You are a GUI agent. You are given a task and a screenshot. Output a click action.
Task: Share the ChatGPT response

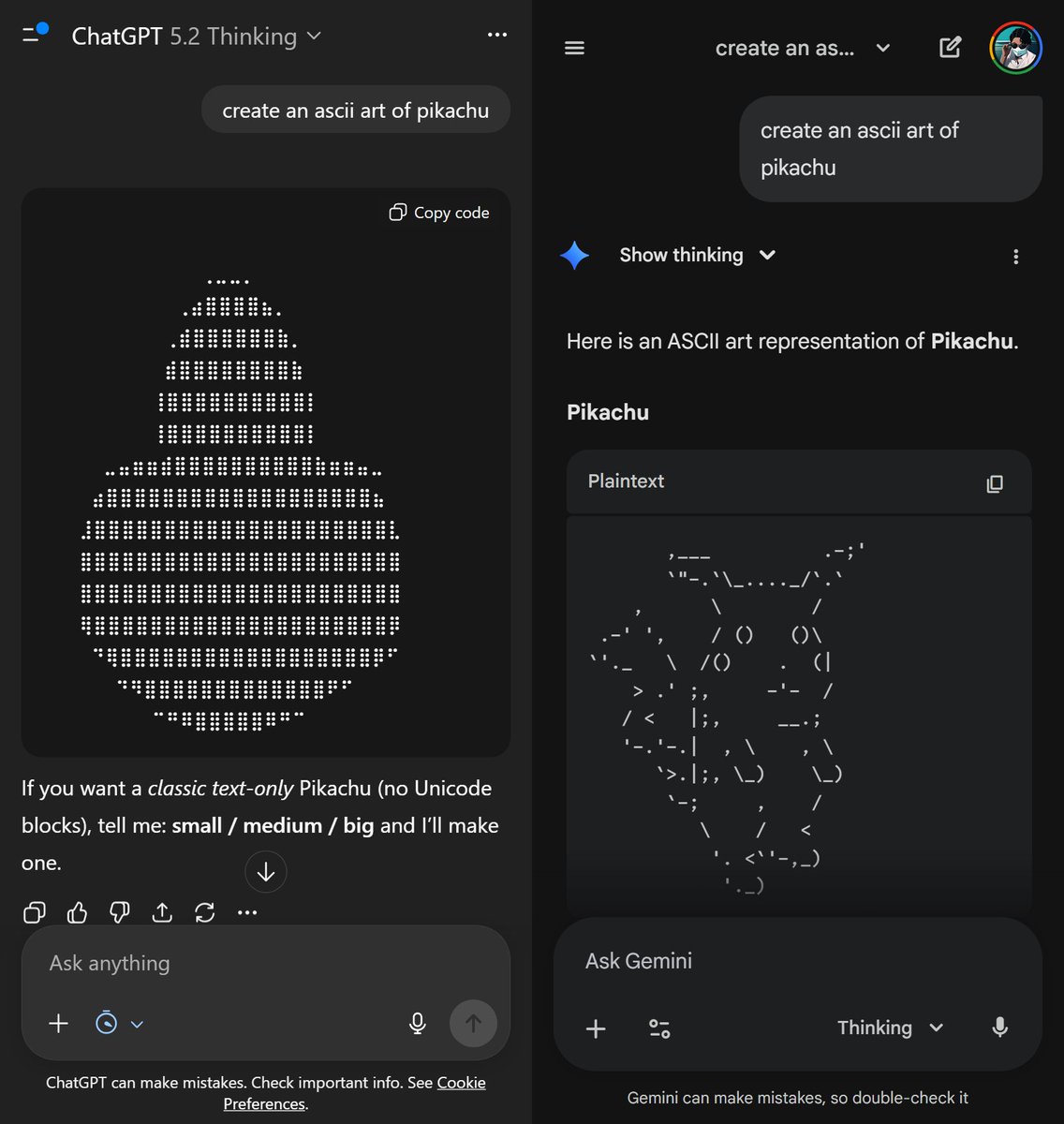[162, 912]
